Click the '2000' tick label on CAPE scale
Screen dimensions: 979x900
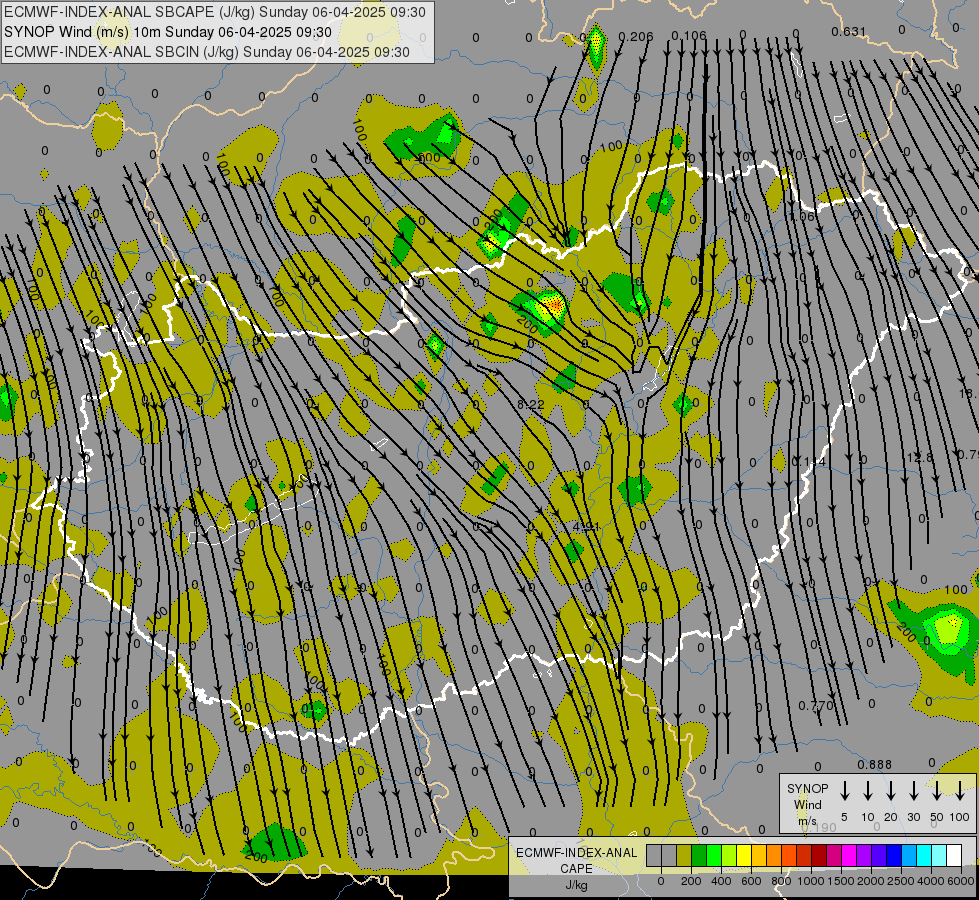click(x=871, y=881)
